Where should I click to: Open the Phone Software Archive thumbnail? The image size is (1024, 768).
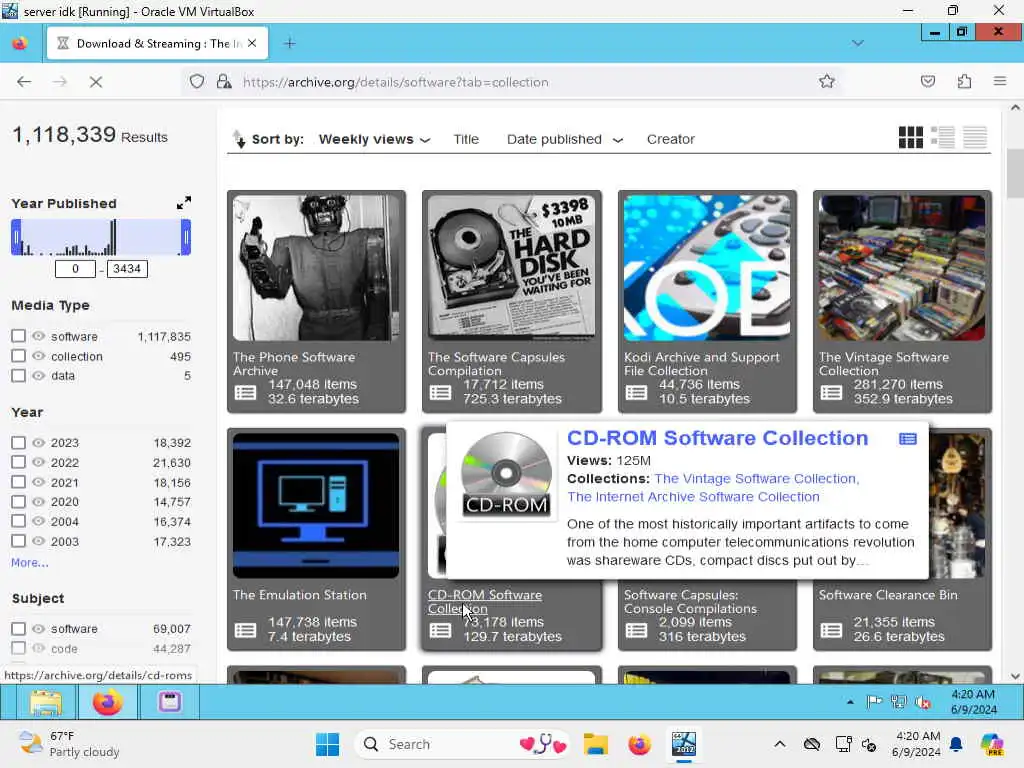click(316, 268)
